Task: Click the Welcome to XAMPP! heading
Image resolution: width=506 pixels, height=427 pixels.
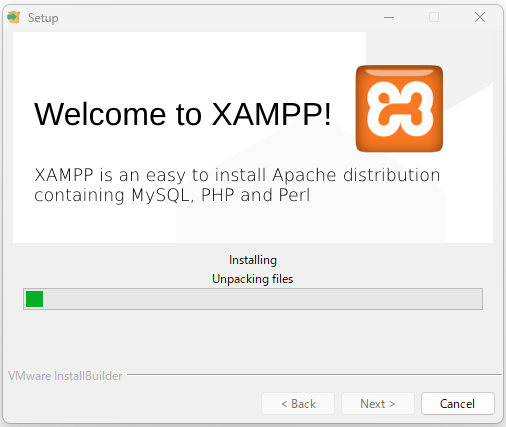Action: point(183,114)
